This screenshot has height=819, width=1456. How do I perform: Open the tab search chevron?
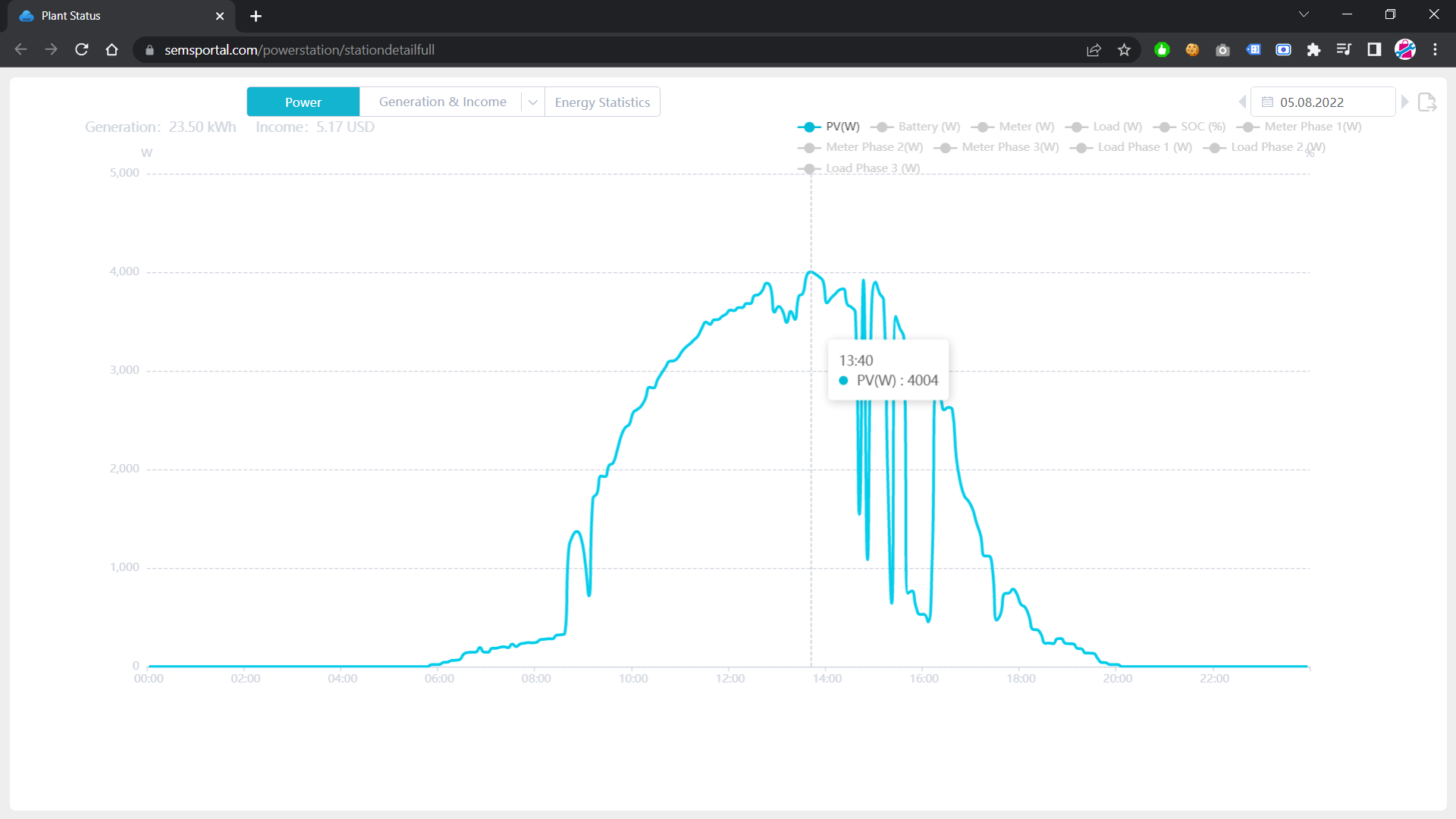pyautogui.click(x=1304, y=14)
